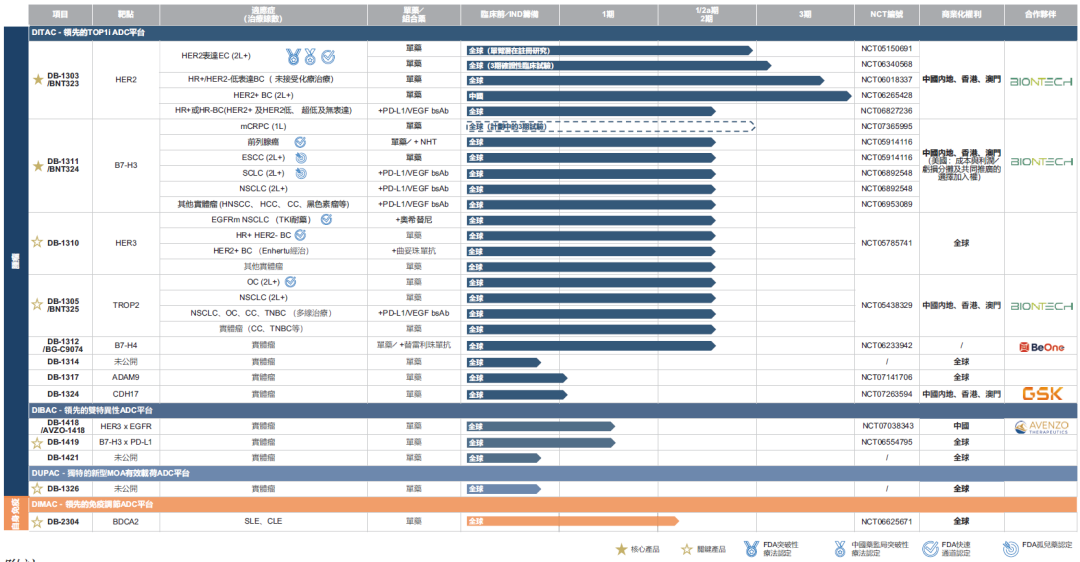Click the check badge beside HR+ HER2- BC
Screen dimensions: 1080x562
(x=300, y=235)
